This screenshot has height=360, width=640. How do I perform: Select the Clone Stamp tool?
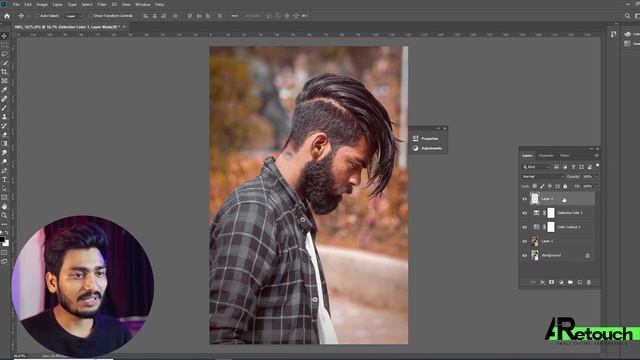click(x=4, y=117)
